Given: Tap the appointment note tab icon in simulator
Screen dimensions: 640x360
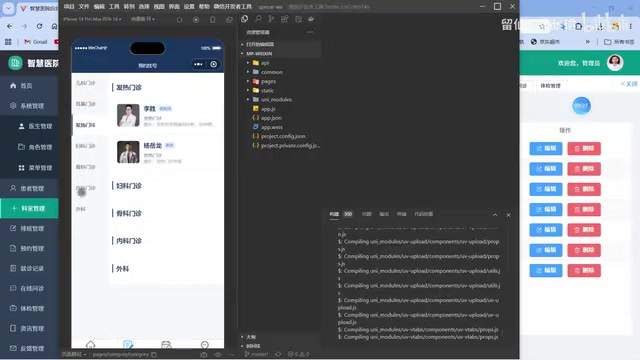Looking at the screenshot, I should (x=128, y=344).
